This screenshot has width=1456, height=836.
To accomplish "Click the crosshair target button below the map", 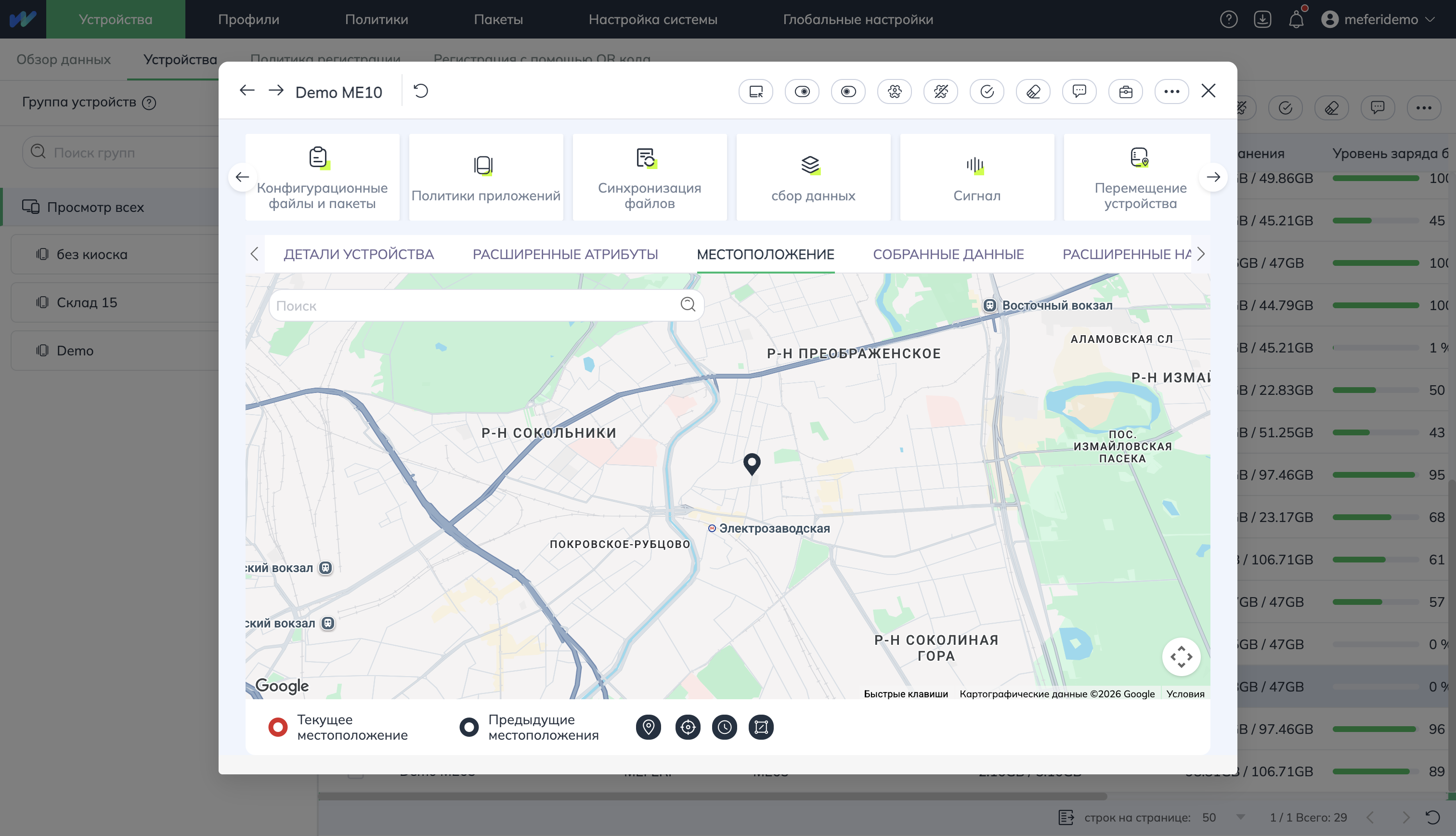I will pos(688,728).
